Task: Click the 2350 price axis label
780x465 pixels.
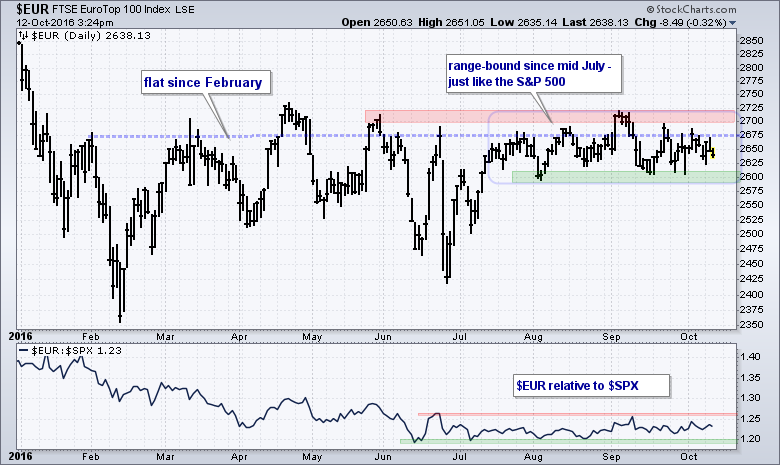Action: click(x=751, y=325)
